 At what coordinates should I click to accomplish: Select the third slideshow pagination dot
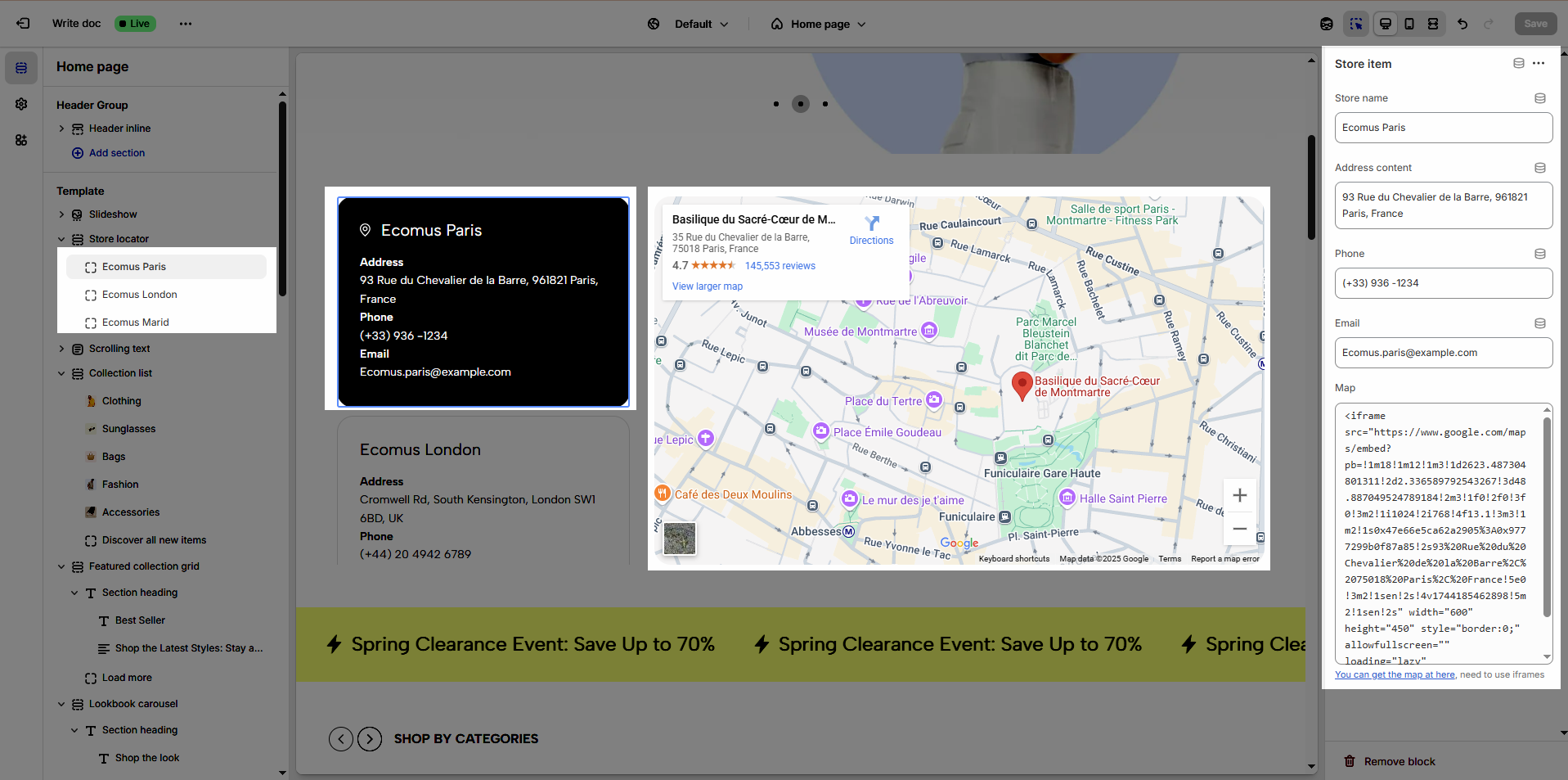(x=825, y=104)
